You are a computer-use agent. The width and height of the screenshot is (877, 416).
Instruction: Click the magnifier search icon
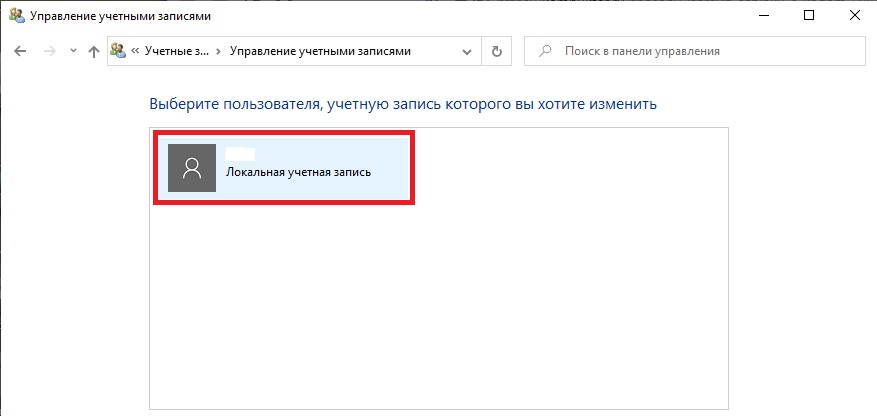(544, 51)
